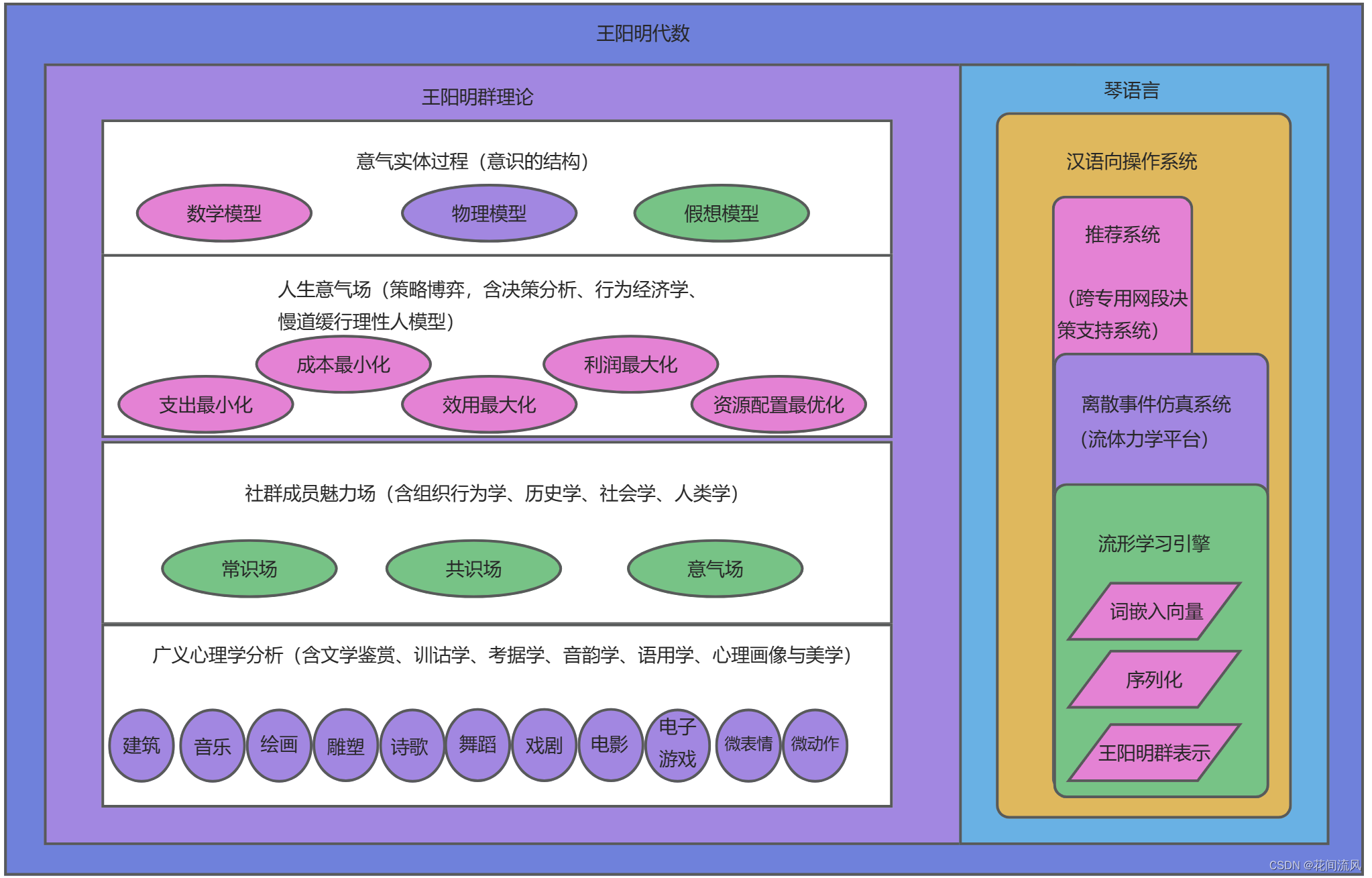
Task: Select the 绘画 circle node
Action: (279, 745)
